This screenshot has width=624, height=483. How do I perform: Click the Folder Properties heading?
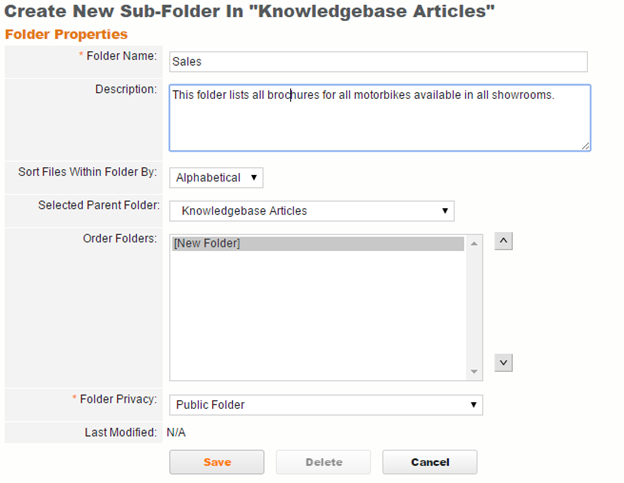pyautogui.click(x=66, y=34)
